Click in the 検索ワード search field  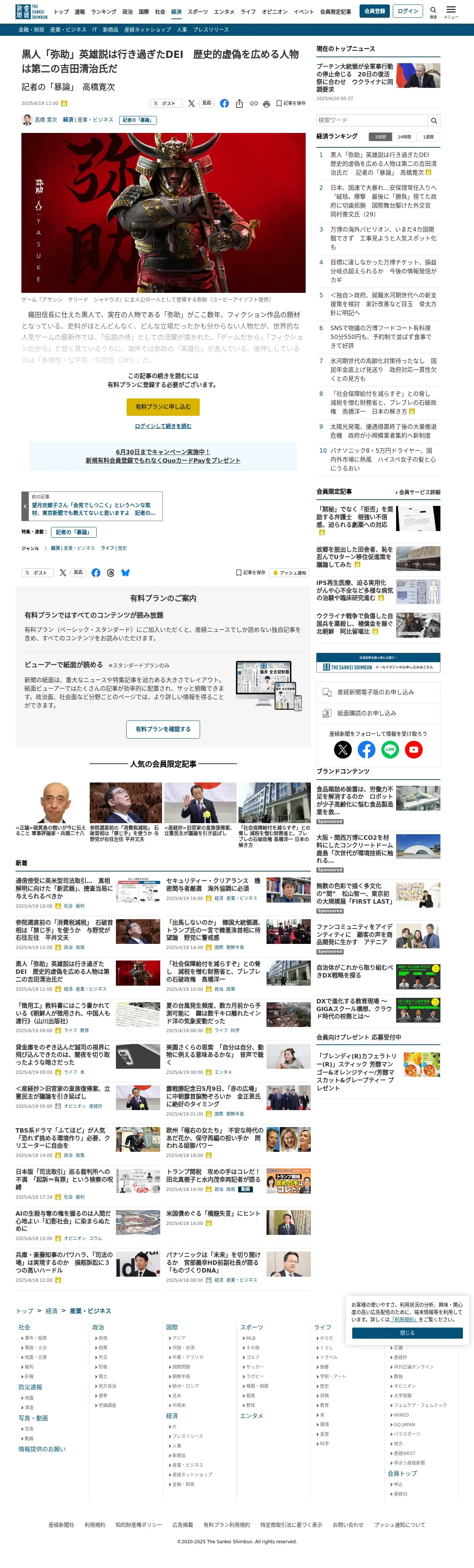point(372,120)
